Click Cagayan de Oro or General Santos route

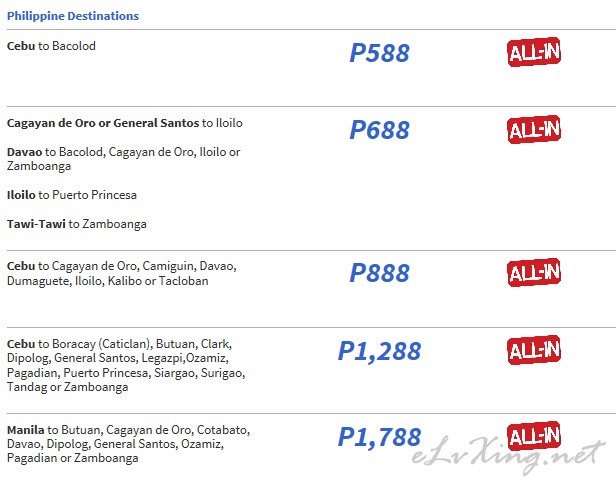point(125,123)
